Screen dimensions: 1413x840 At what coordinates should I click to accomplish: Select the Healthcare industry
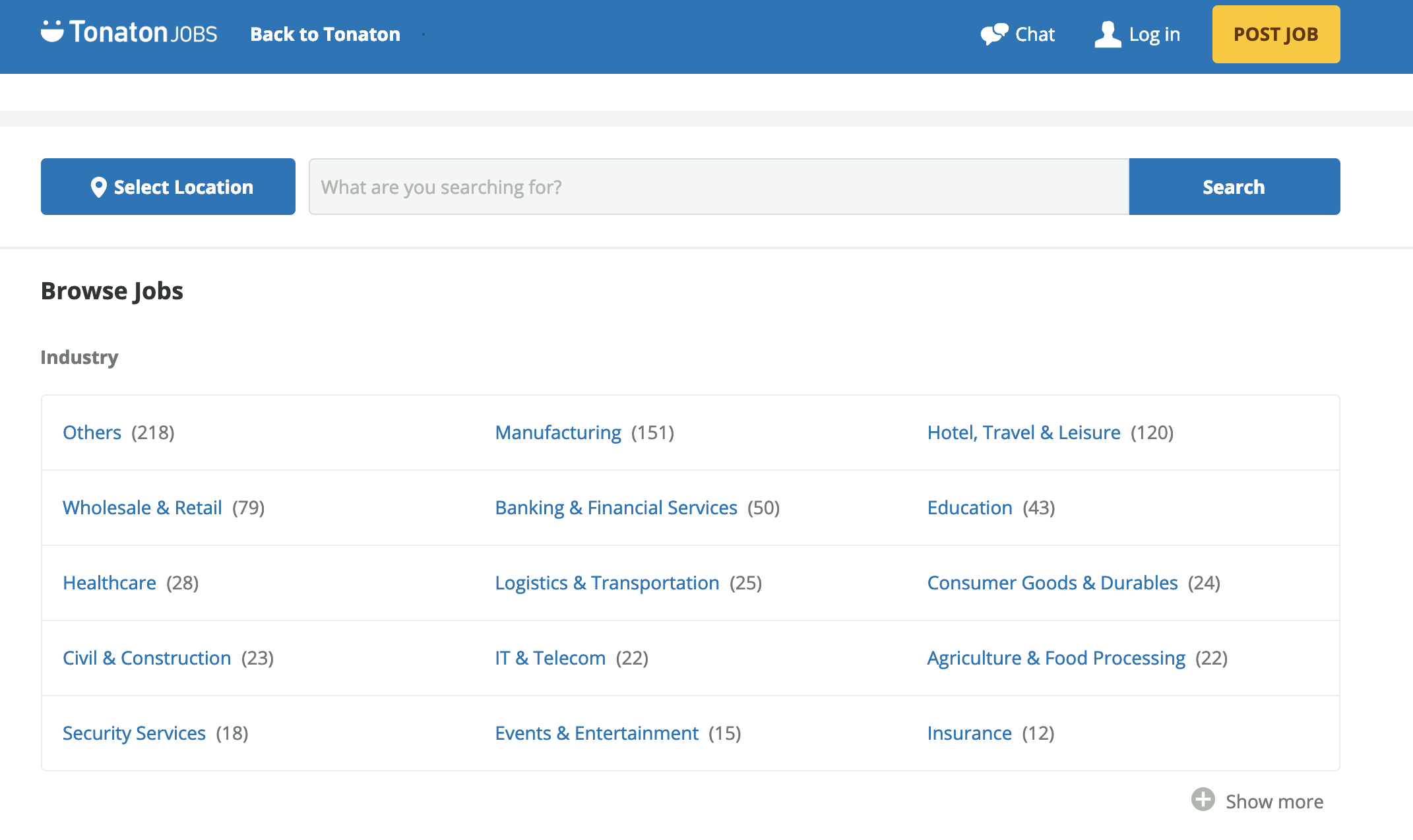[x=110, y=583]
